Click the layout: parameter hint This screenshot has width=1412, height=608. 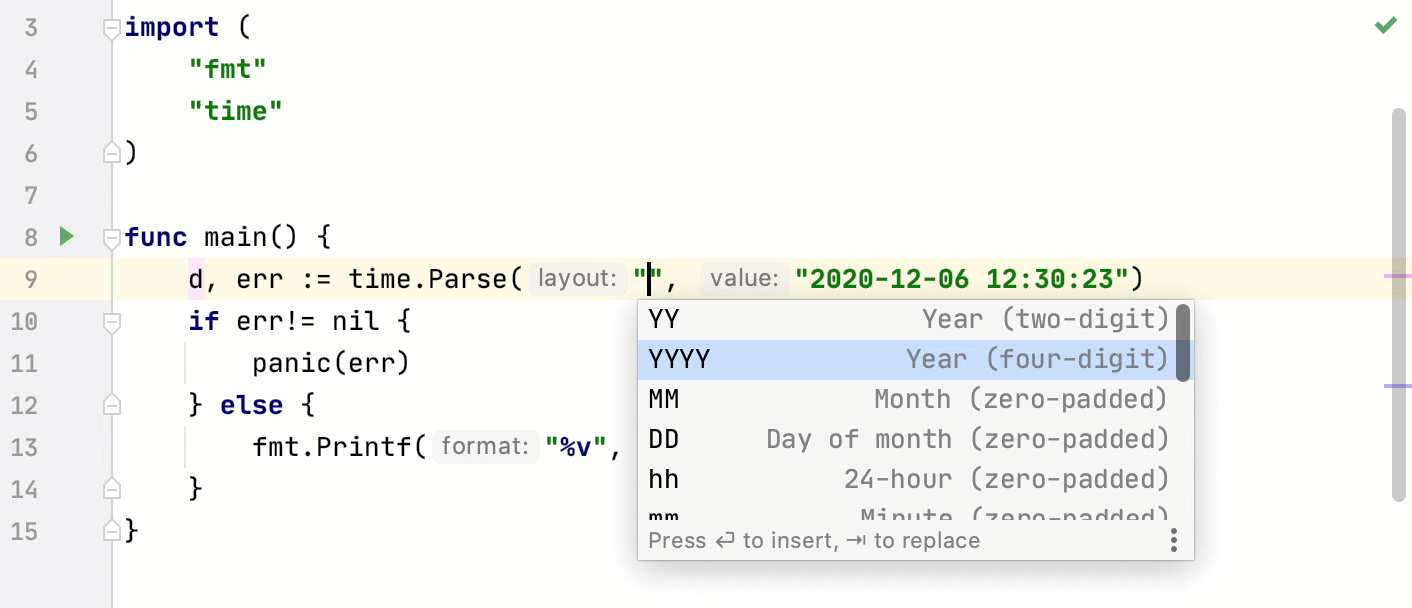(x=577, y=278)
